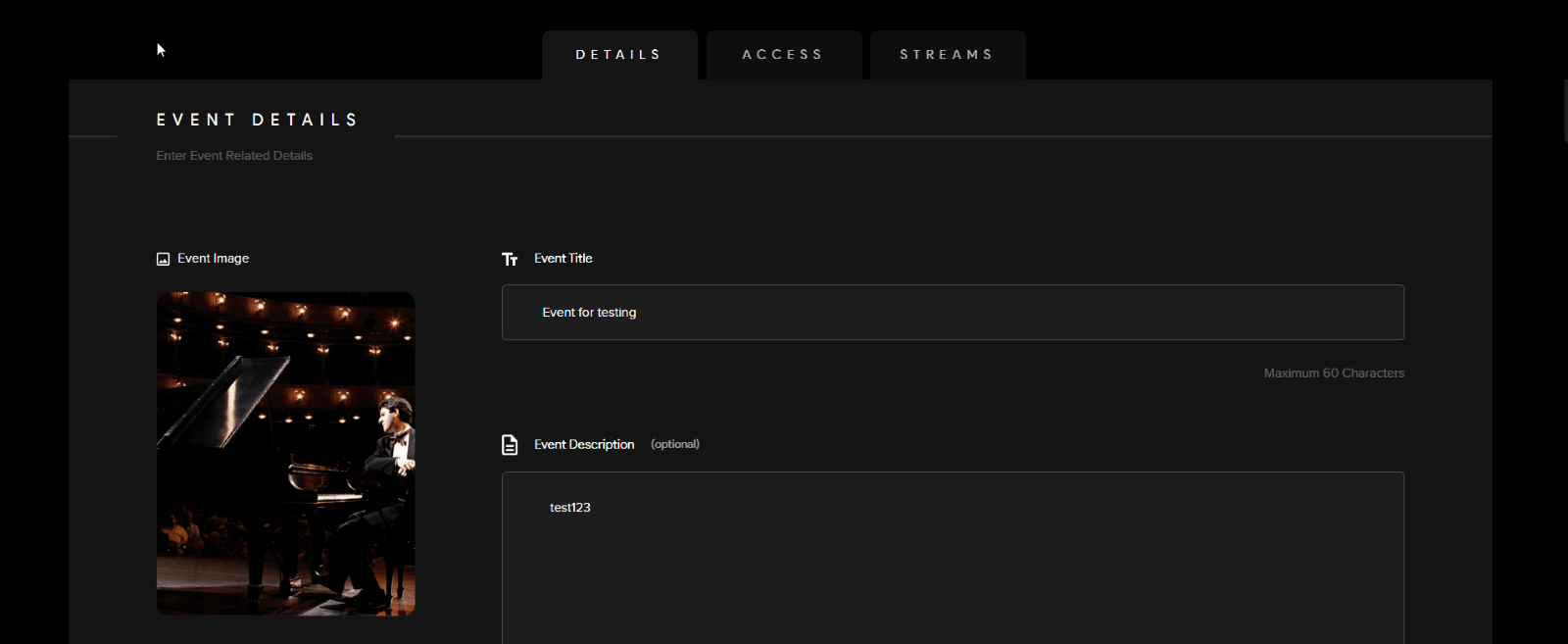Click the 'Event Title' field label
The image size is (1568, 644).
(563, 259)
